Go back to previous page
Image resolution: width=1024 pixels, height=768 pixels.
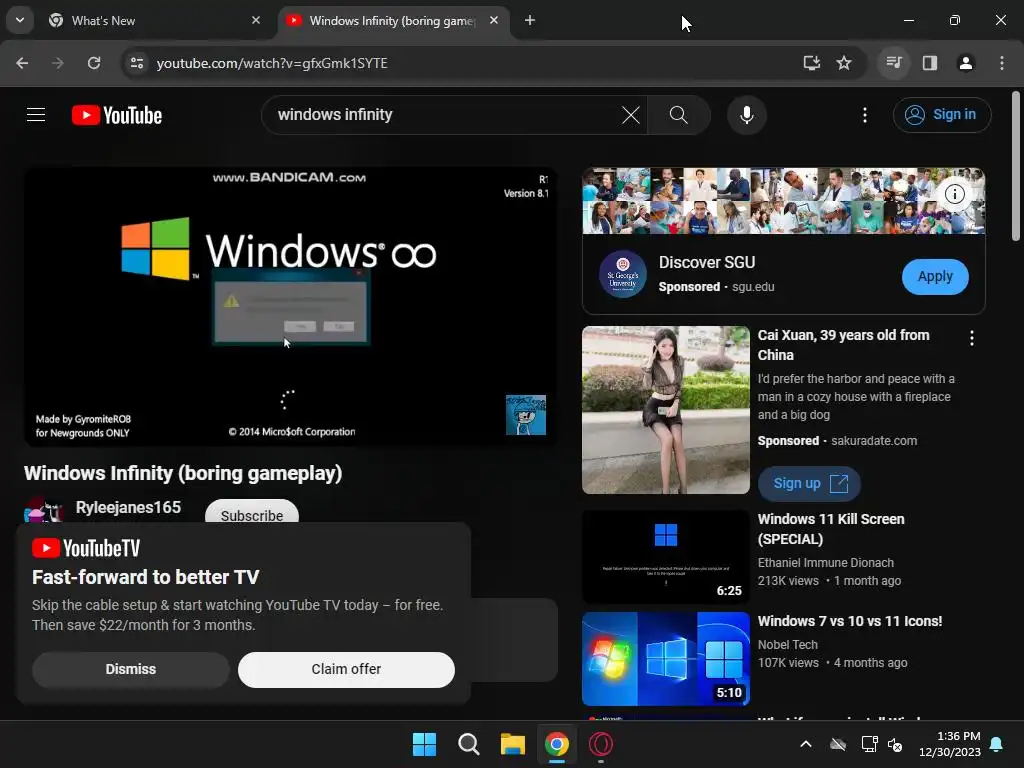(x=22, y=63)
